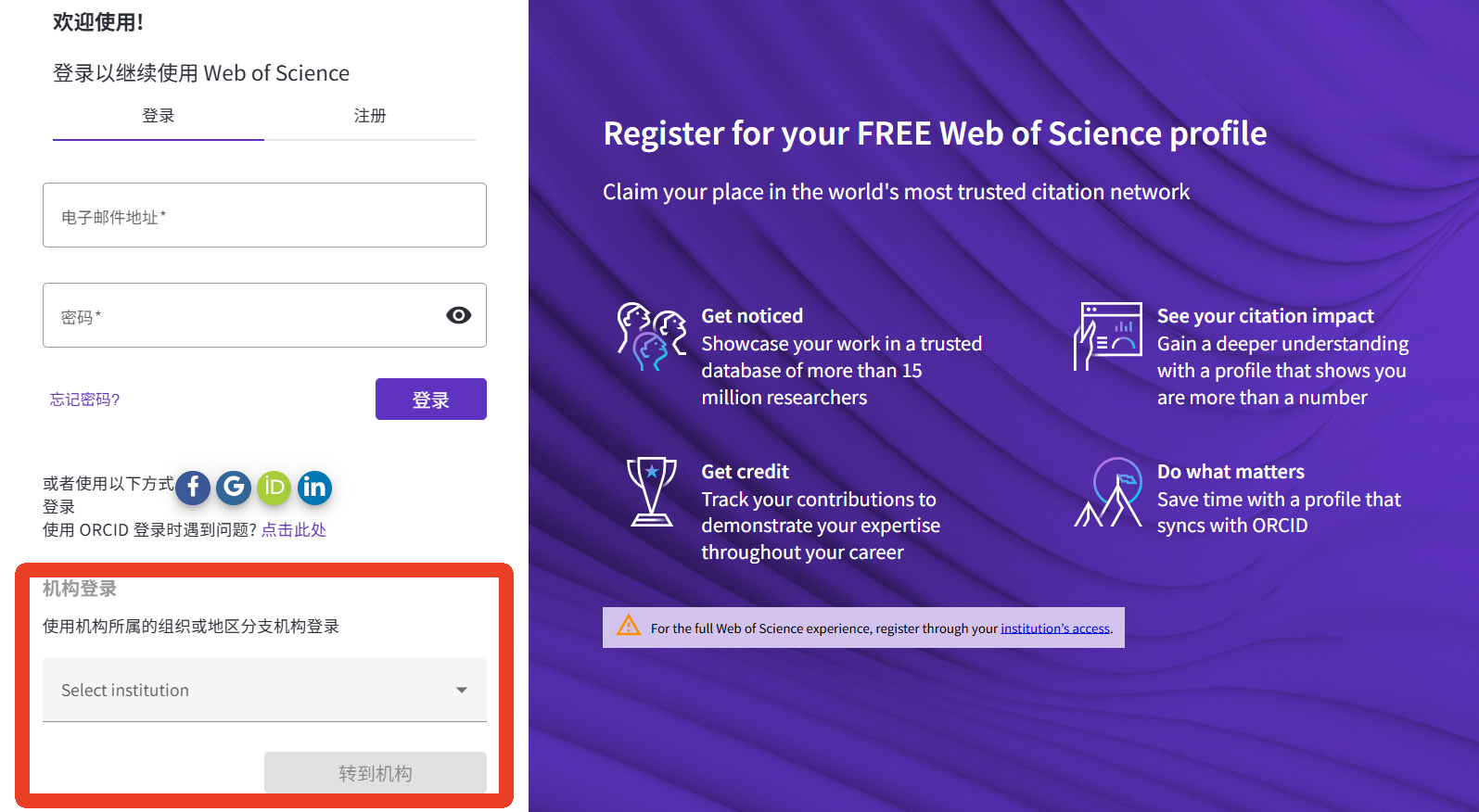Sign in with the Facebook icon
Image resolution: width=1479 pixels, height=812 pixels.
click(193, 488)
